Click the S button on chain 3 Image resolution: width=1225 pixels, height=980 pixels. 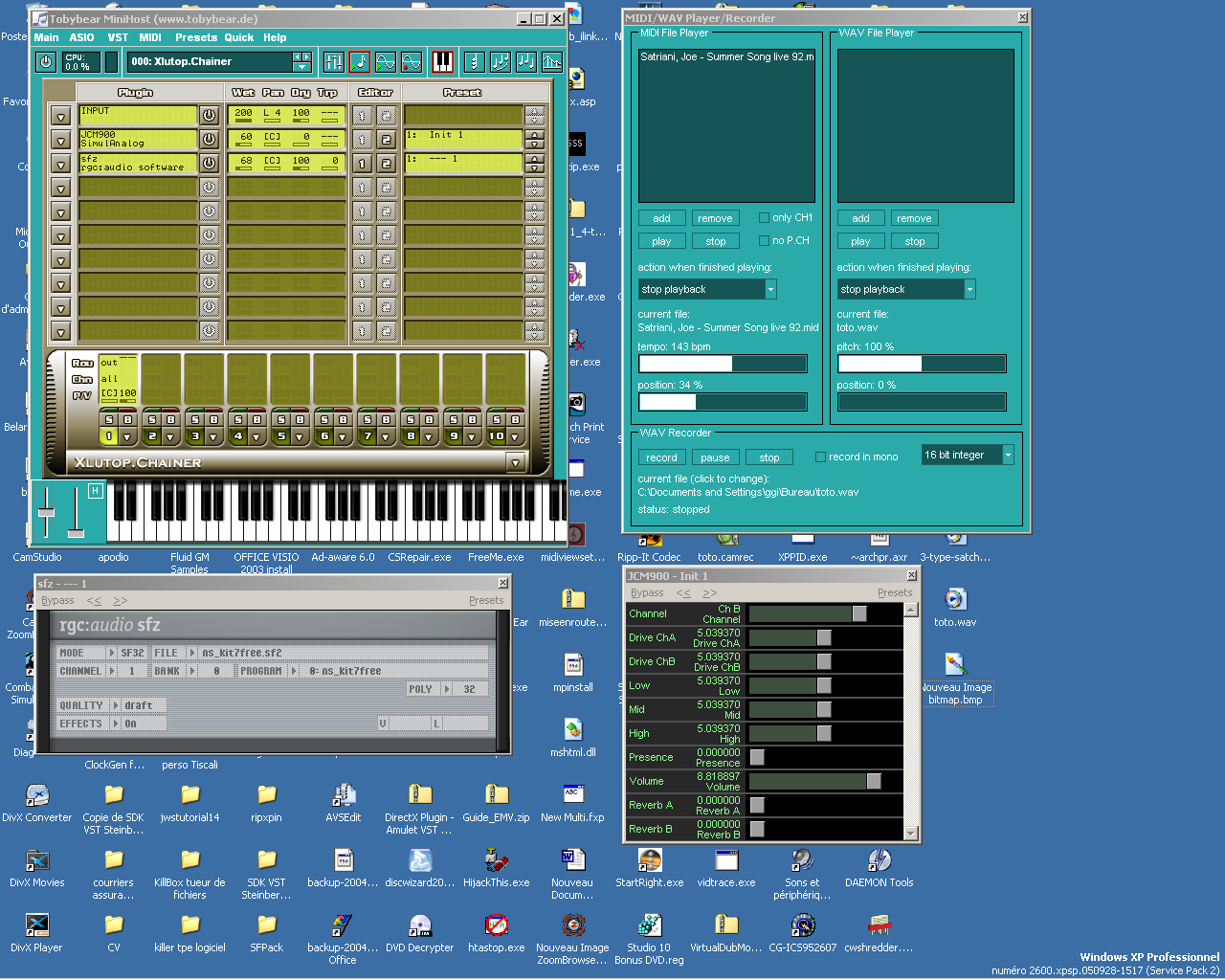[195, 419]
